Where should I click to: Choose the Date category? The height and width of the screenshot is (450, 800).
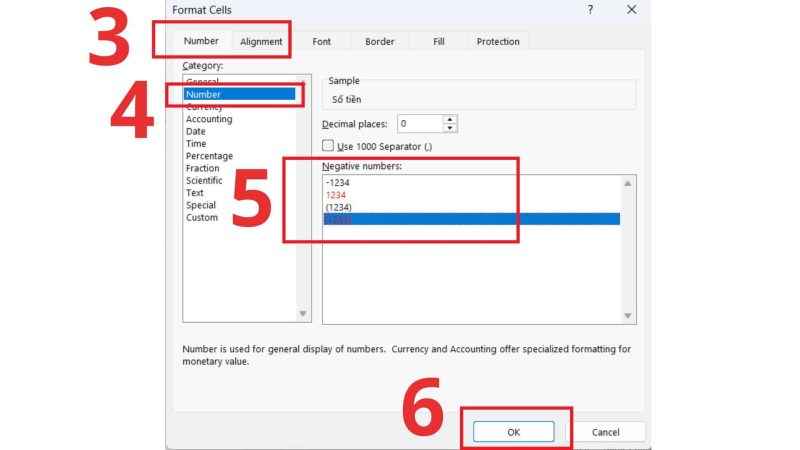point(196,131)
